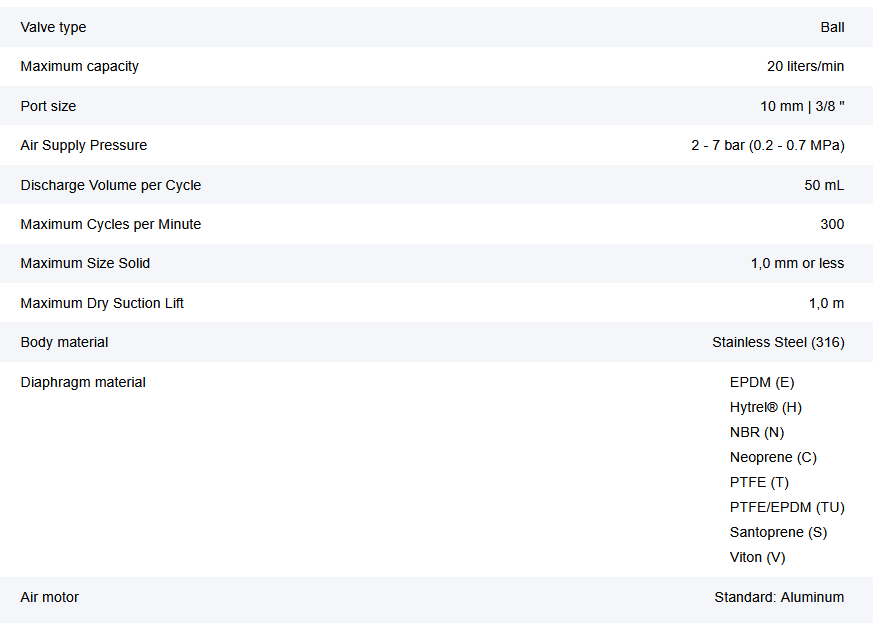Click the Diaphragm material label

(83, 382)
